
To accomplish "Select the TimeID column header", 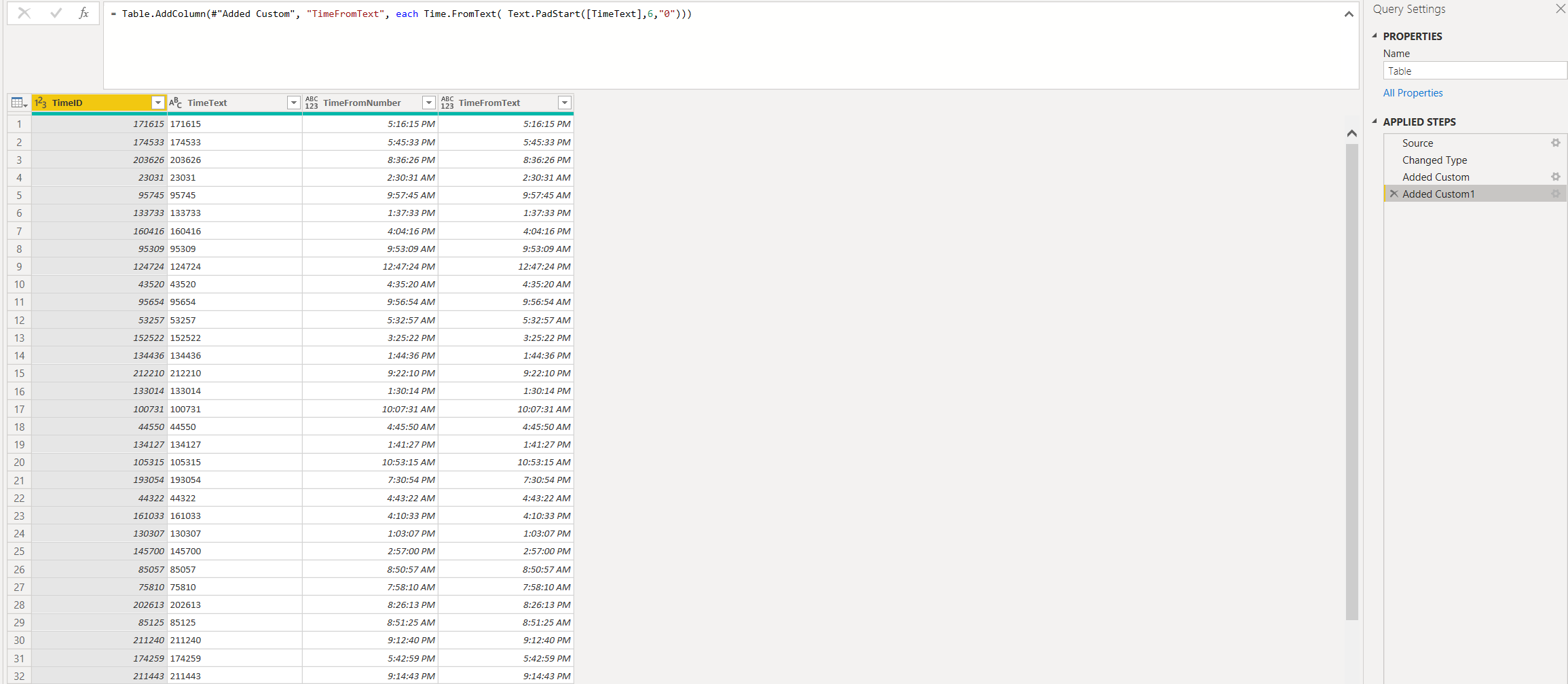I will [99, 103].
